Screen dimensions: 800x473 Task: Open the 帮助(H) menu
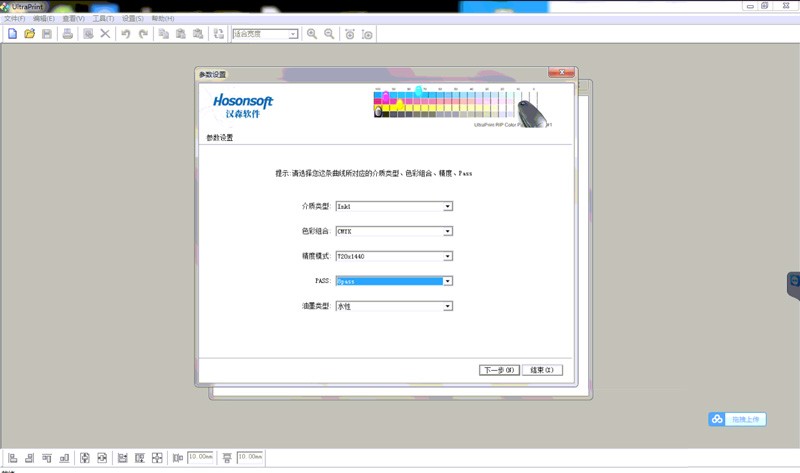(163, 18)
